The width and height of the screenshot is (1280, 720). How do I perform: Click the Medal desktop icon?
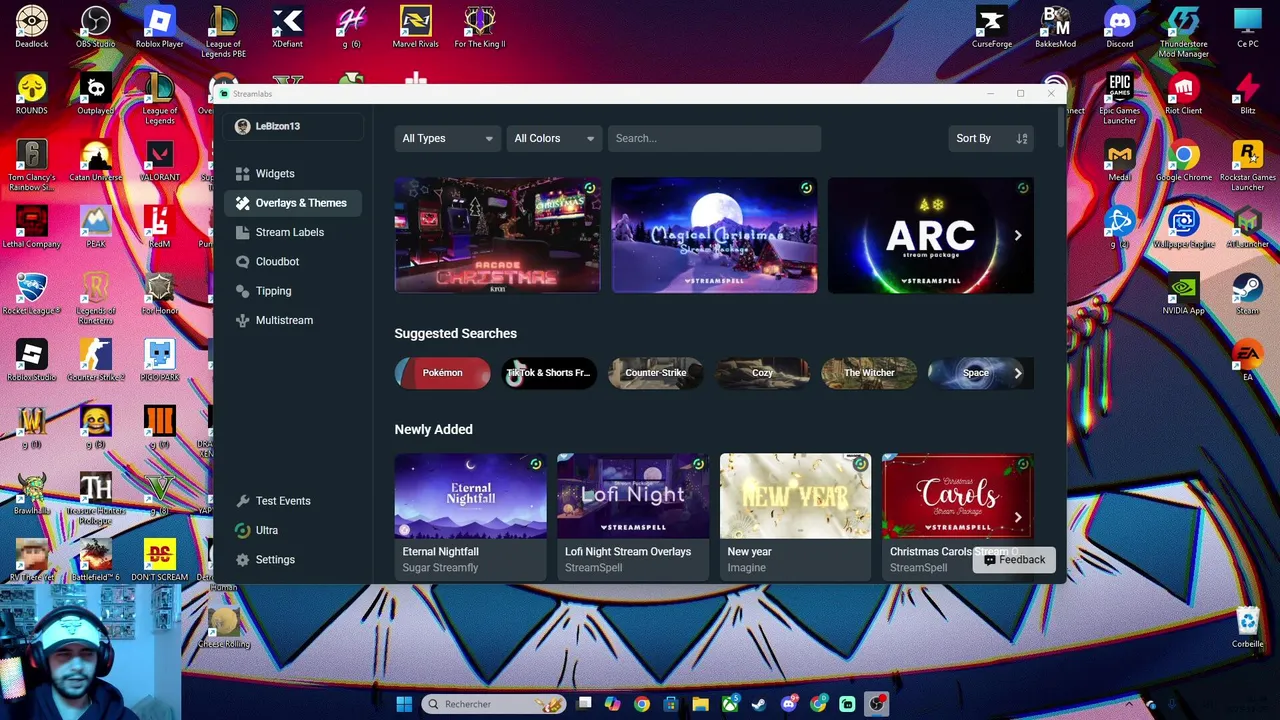pyautogui.click(x=1120, y=161)
